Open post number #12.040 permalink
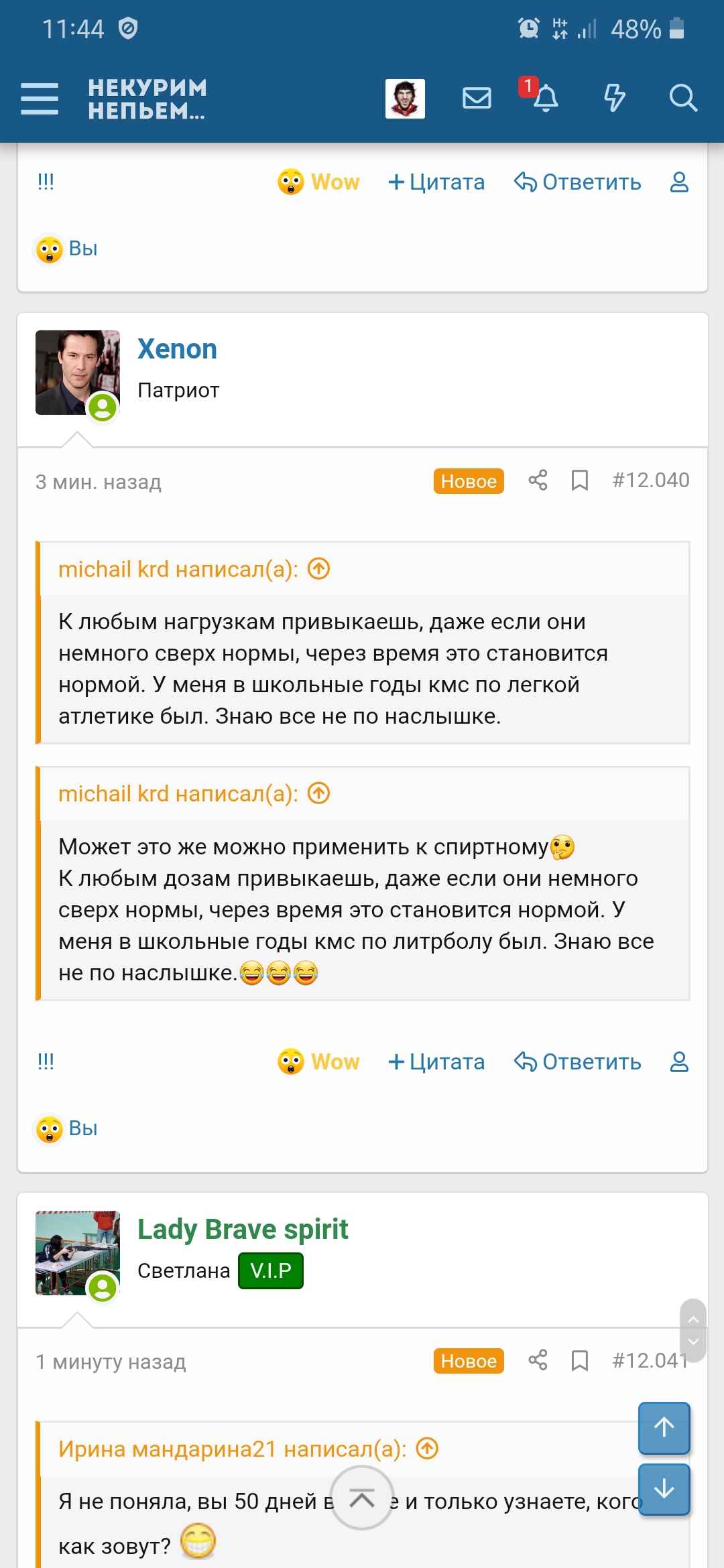Viewport: 724px width, 1568px height. tap(650, 480)
